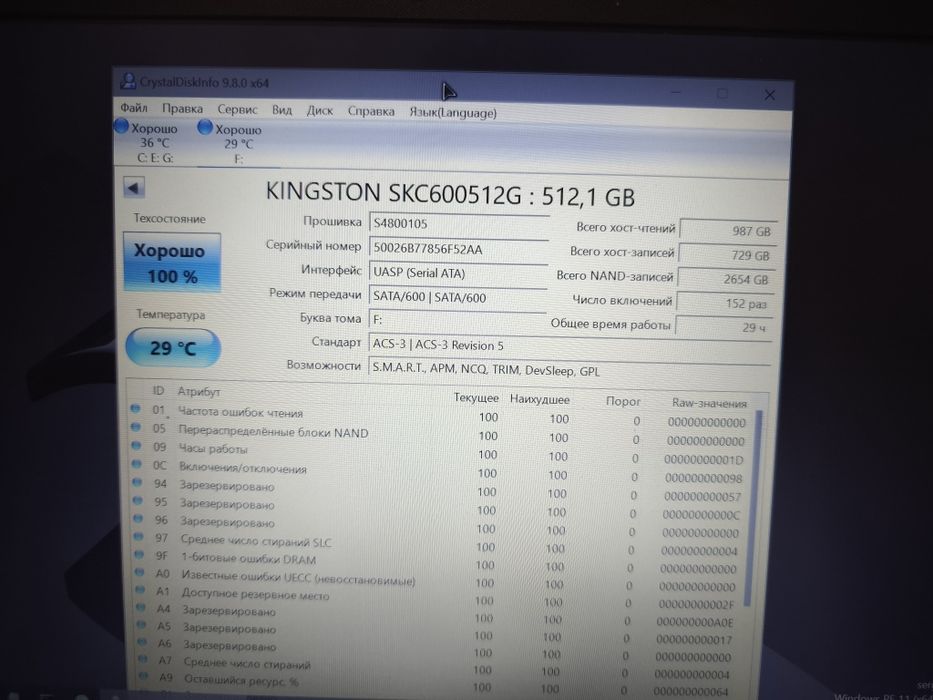Click the total host reads value 987 GB

click(728, 231)
